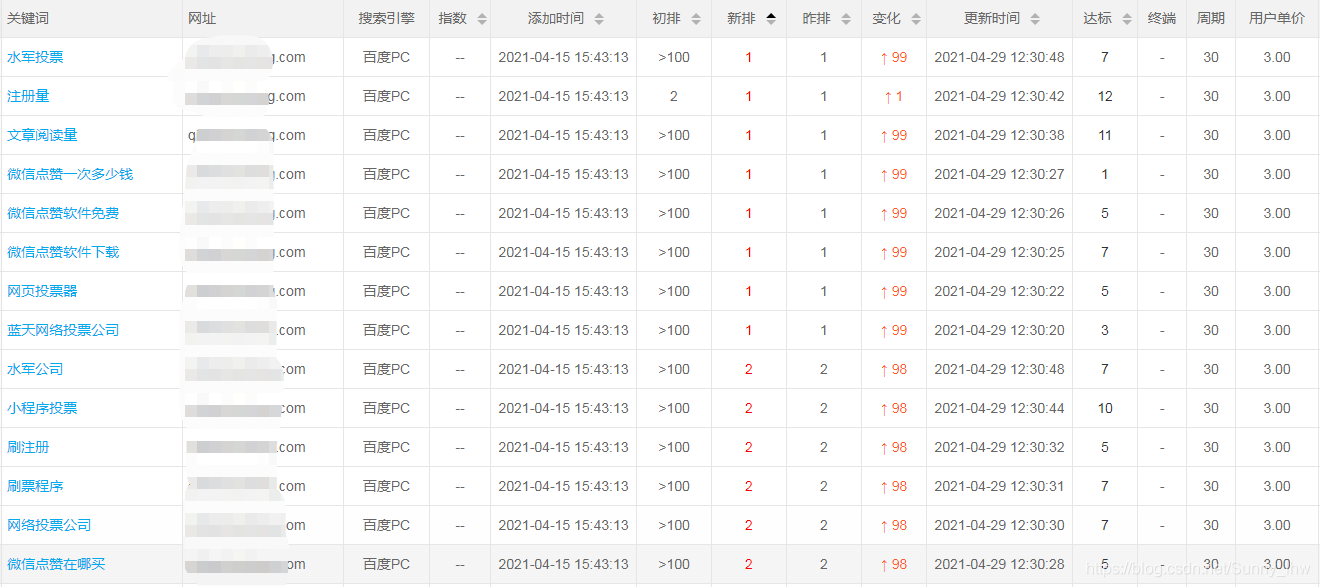Screen dimensions: 1320x587
Task: Click 达标 value 3 in 蓝天网络投票公司 row
Action: tap(1105, 330)
